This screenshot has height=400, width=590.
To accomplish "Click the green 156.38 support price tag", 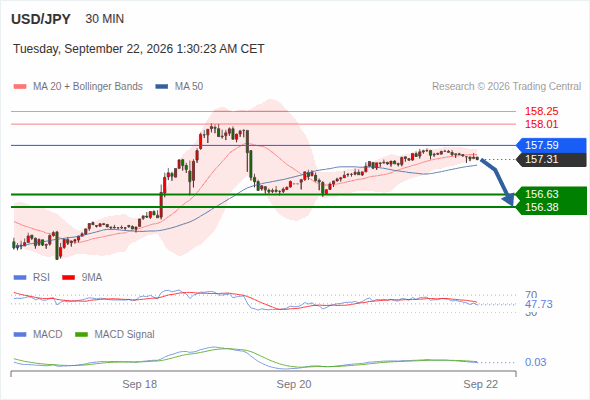I will point(551,207).
